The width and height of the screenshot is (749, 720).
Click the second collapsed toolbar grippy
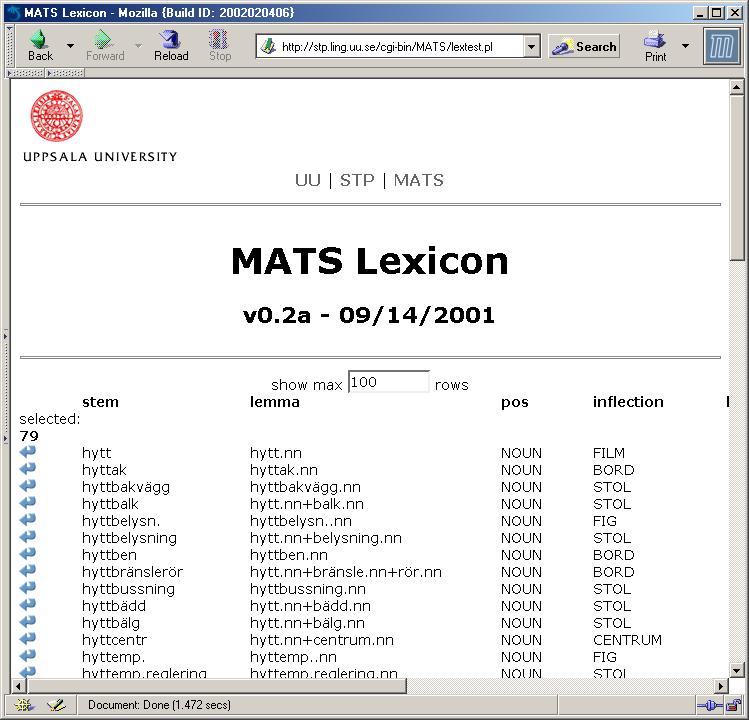click(65, 73)
